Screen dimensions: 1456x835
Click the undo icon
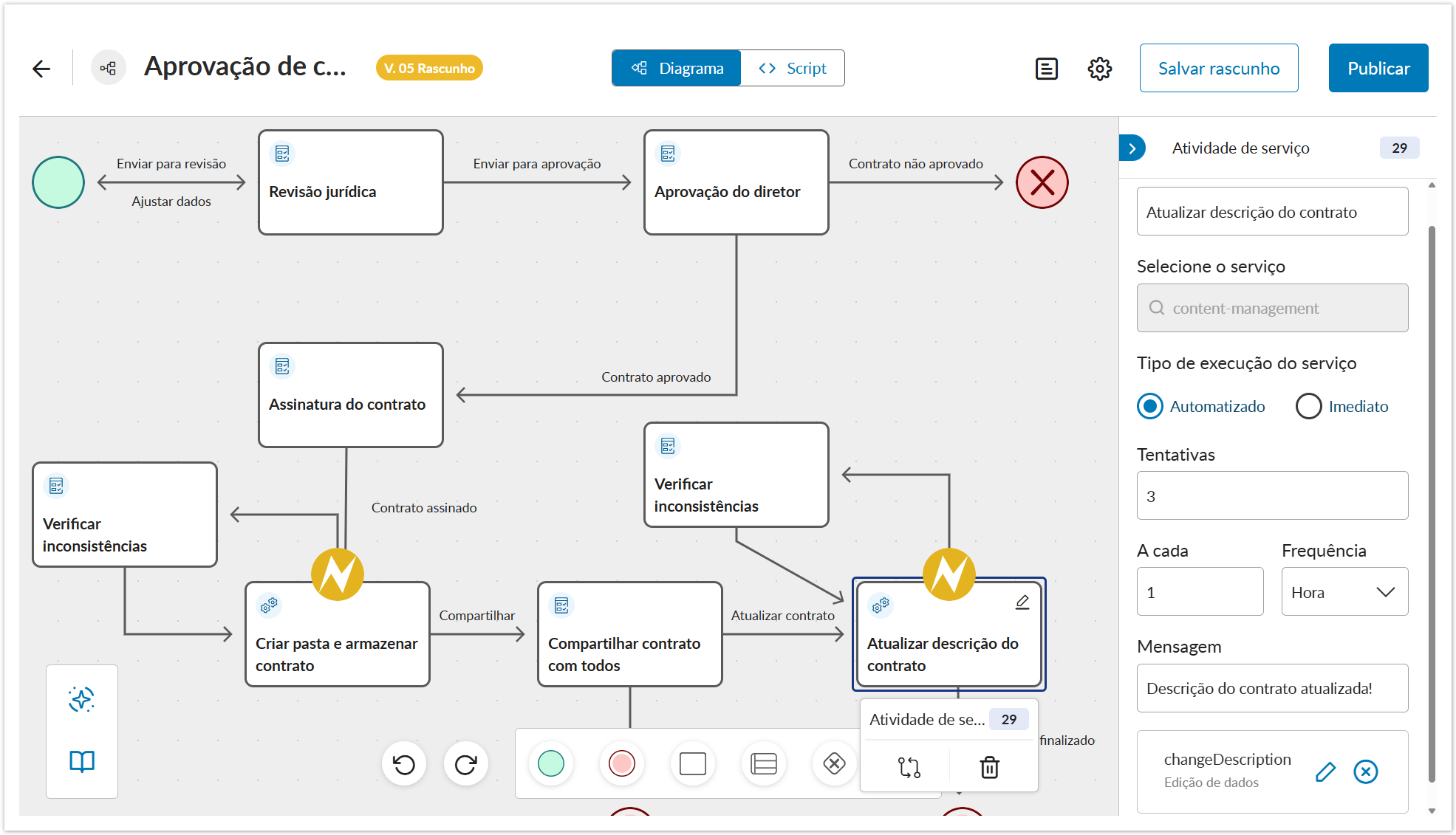[404, 764]
